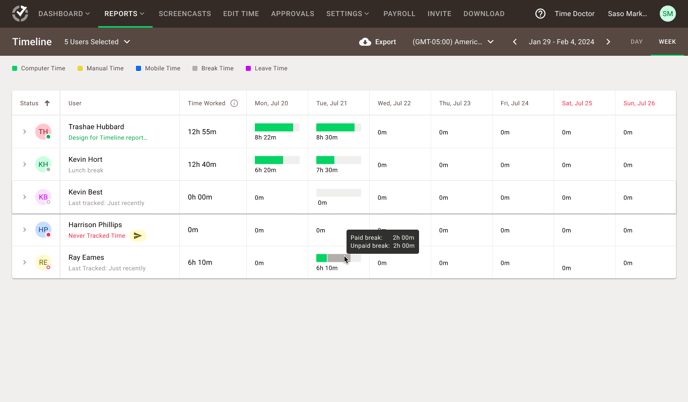Switch to Week view
The height and width of the screenshot is (402, 688).
click(667, 42)
